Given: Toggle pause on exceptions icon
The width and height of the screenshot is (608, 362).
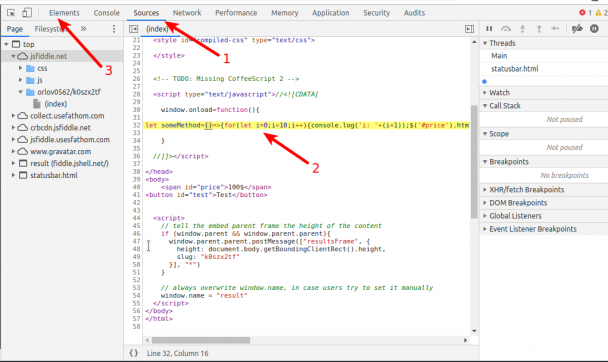Looking at the screenshot, I should point(594,28).
